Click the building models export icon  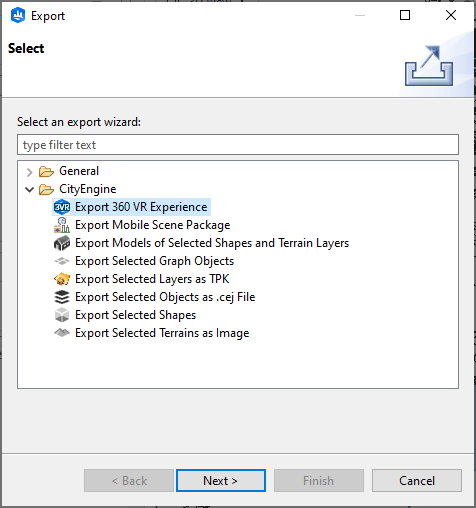click(x=62, y=243)
